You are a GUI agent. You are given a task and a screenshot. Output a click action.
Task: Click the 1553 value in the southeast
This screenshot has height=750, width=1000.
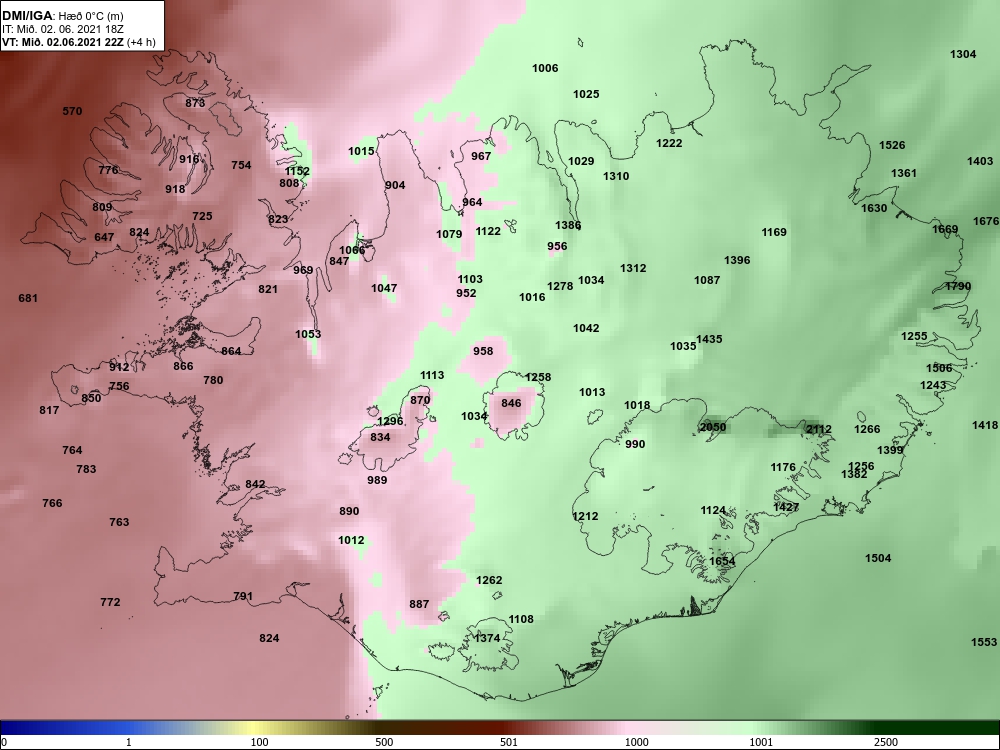(x=983, y=642)
